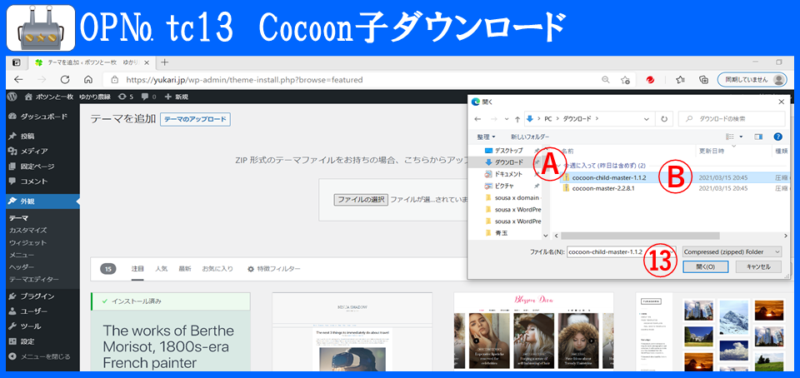This screenshot has height=378, width=800.
Task: Select ドキュメント in file dialog navigation
Action: coord(505,174)
